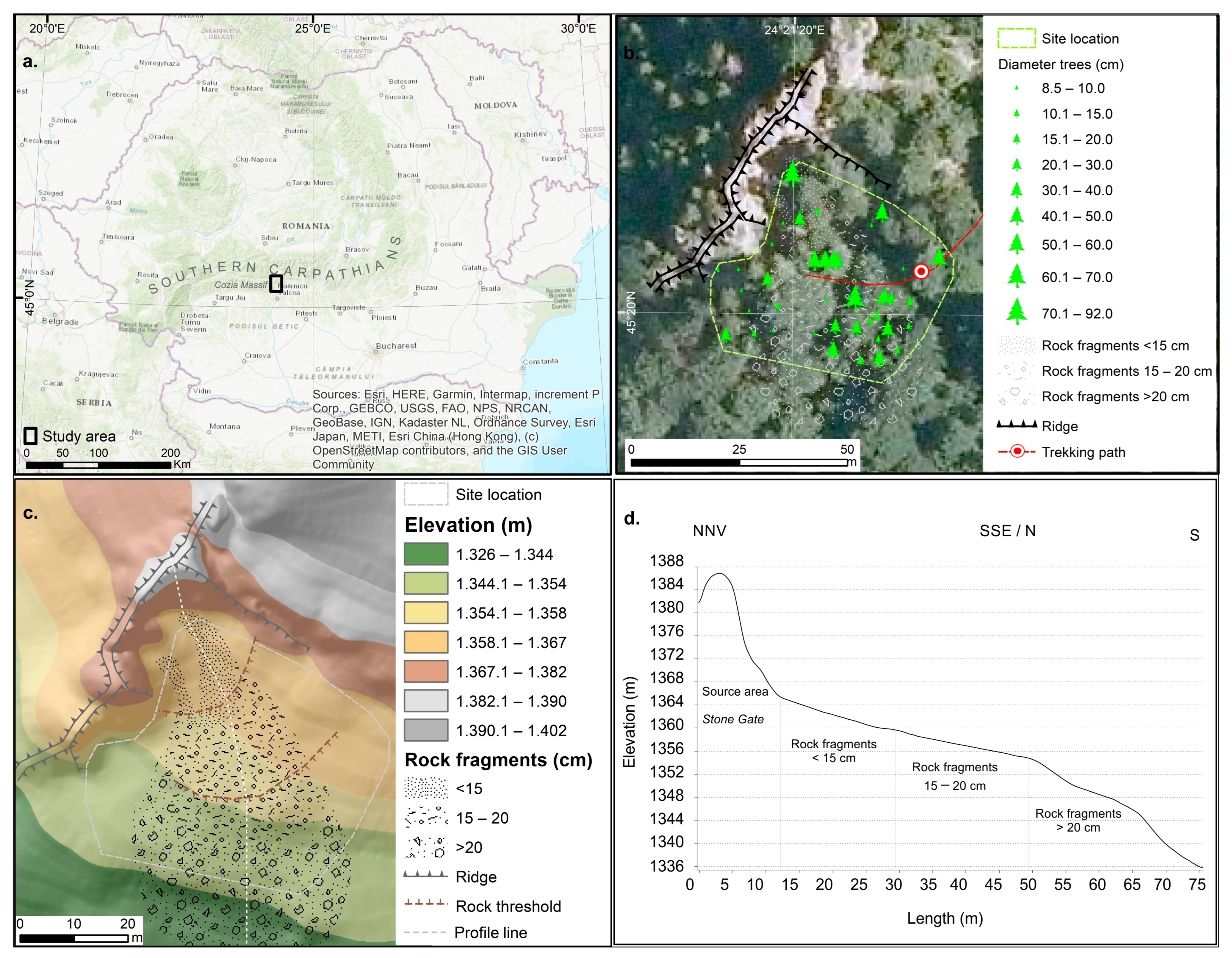Click the Length (m) axis title
Image resolution: width=1232 pixels, height=958 pixels.
945,919
